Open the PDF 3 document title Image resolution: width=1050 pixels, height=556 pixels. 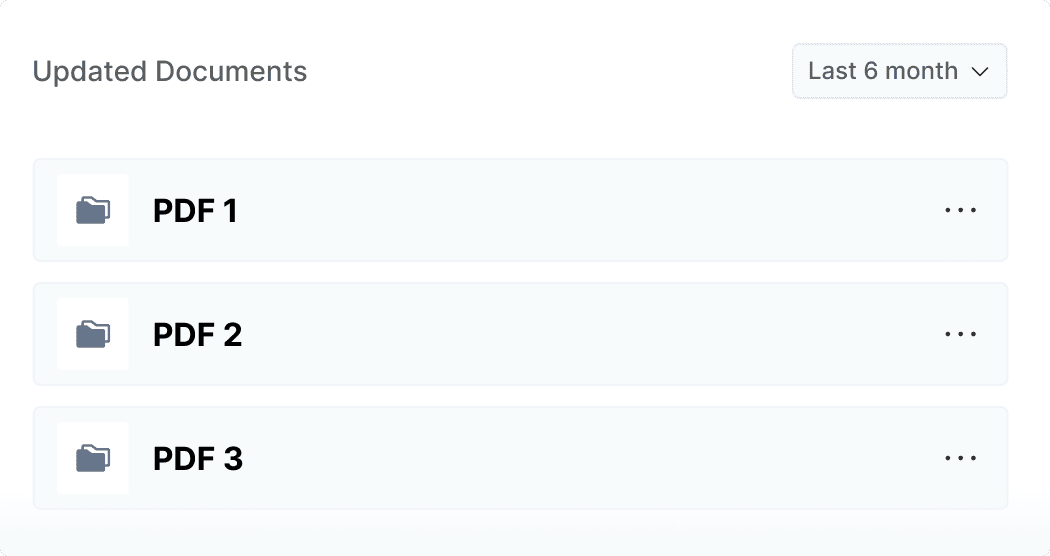click(197, 459)
